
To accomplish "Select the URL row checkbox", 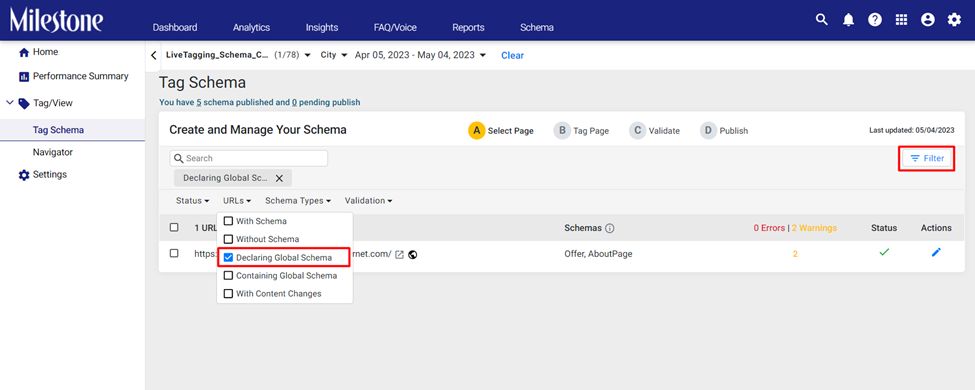I will [174, 253].
